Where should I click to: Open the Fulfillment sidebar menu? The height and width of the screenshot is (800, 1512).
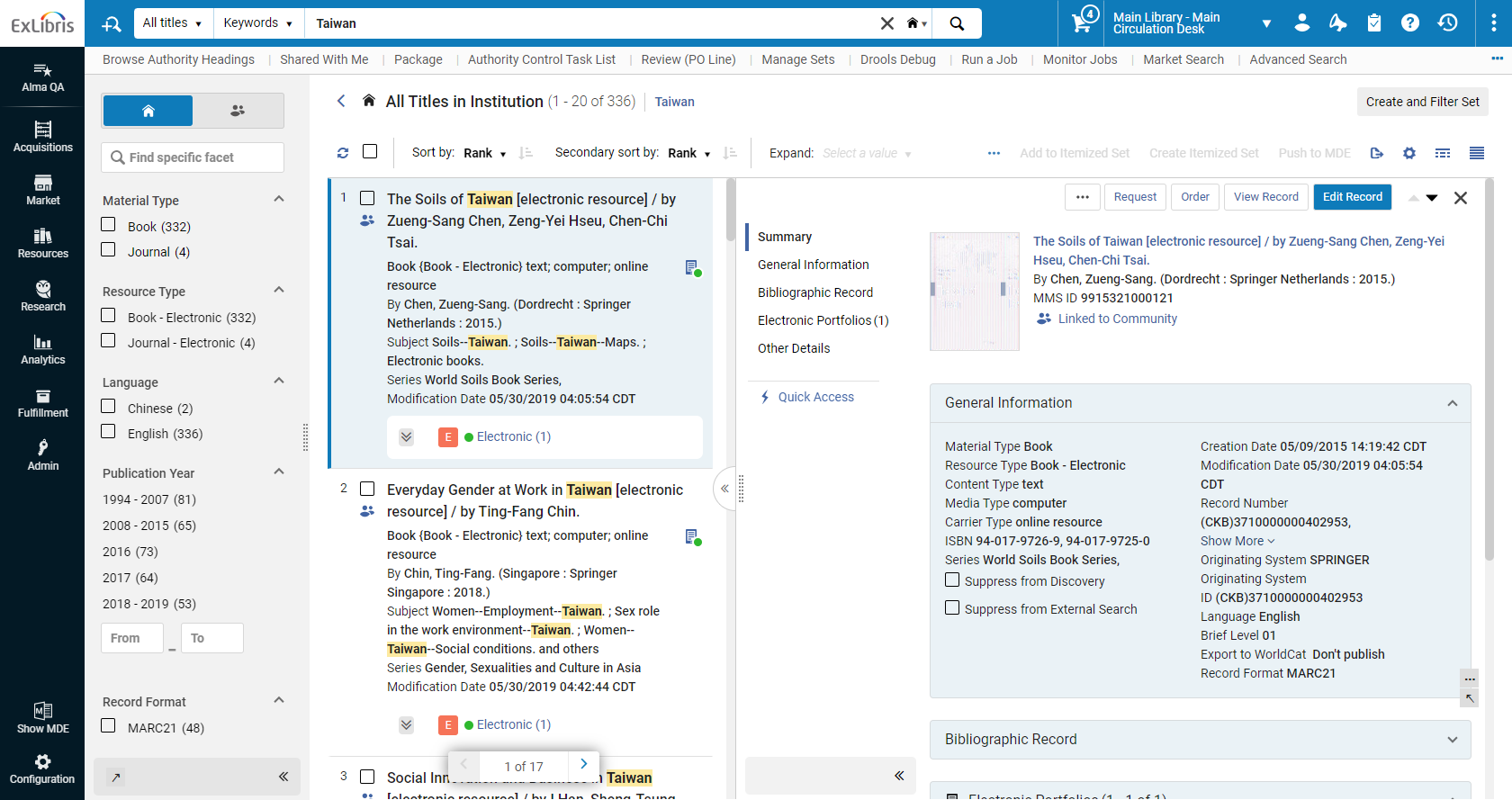(42, 402)
